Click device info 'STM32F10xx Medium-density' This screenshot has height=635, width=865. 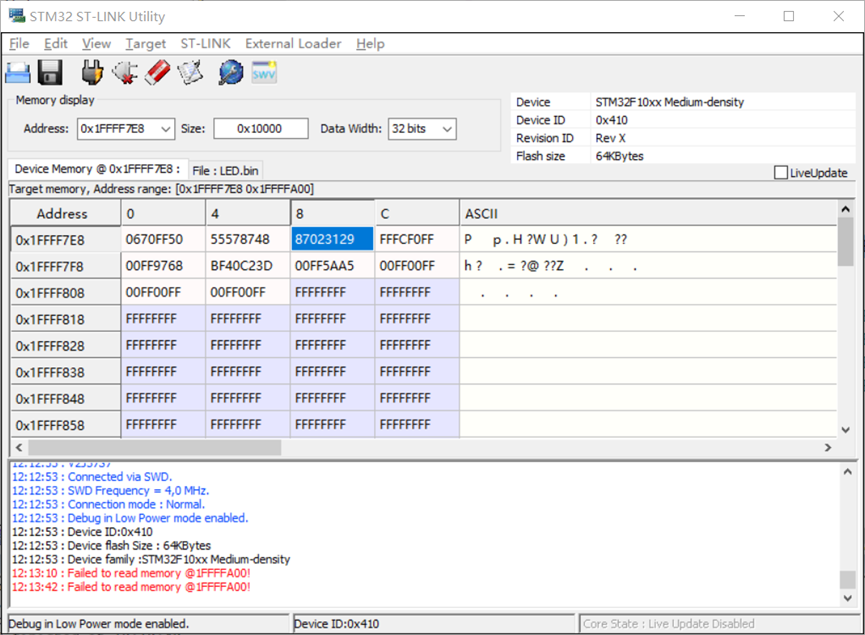pos(670,102)
